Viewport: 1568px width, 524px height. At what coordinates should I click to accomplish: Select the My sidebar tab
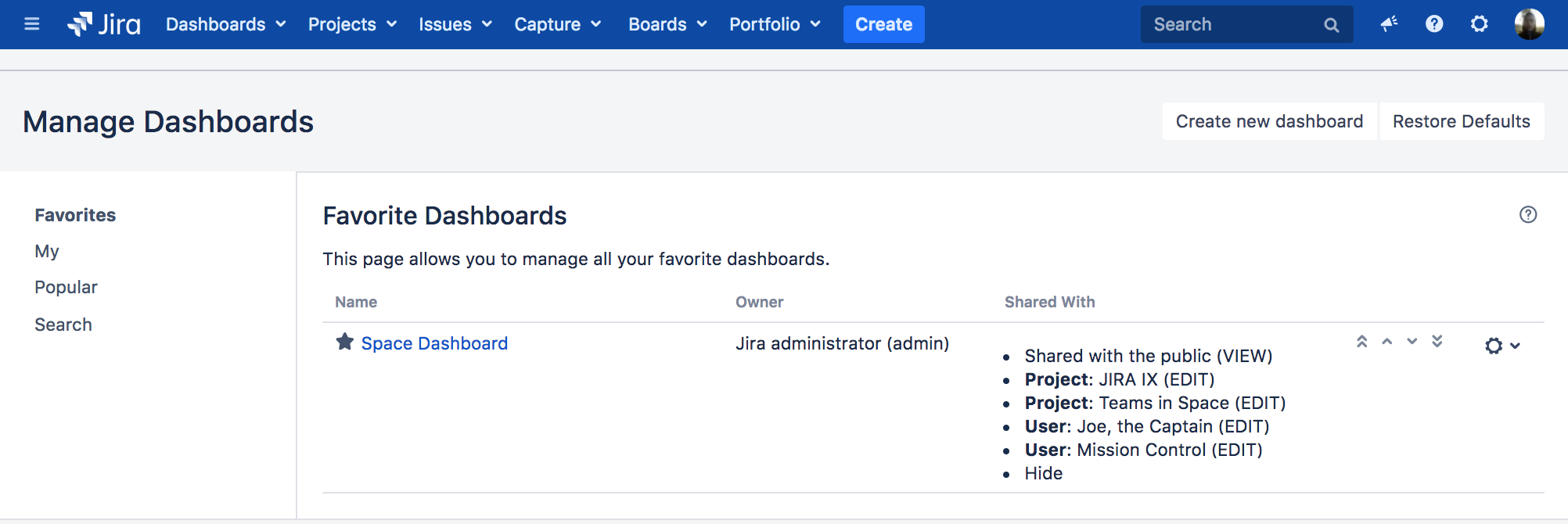click(47, 251)
